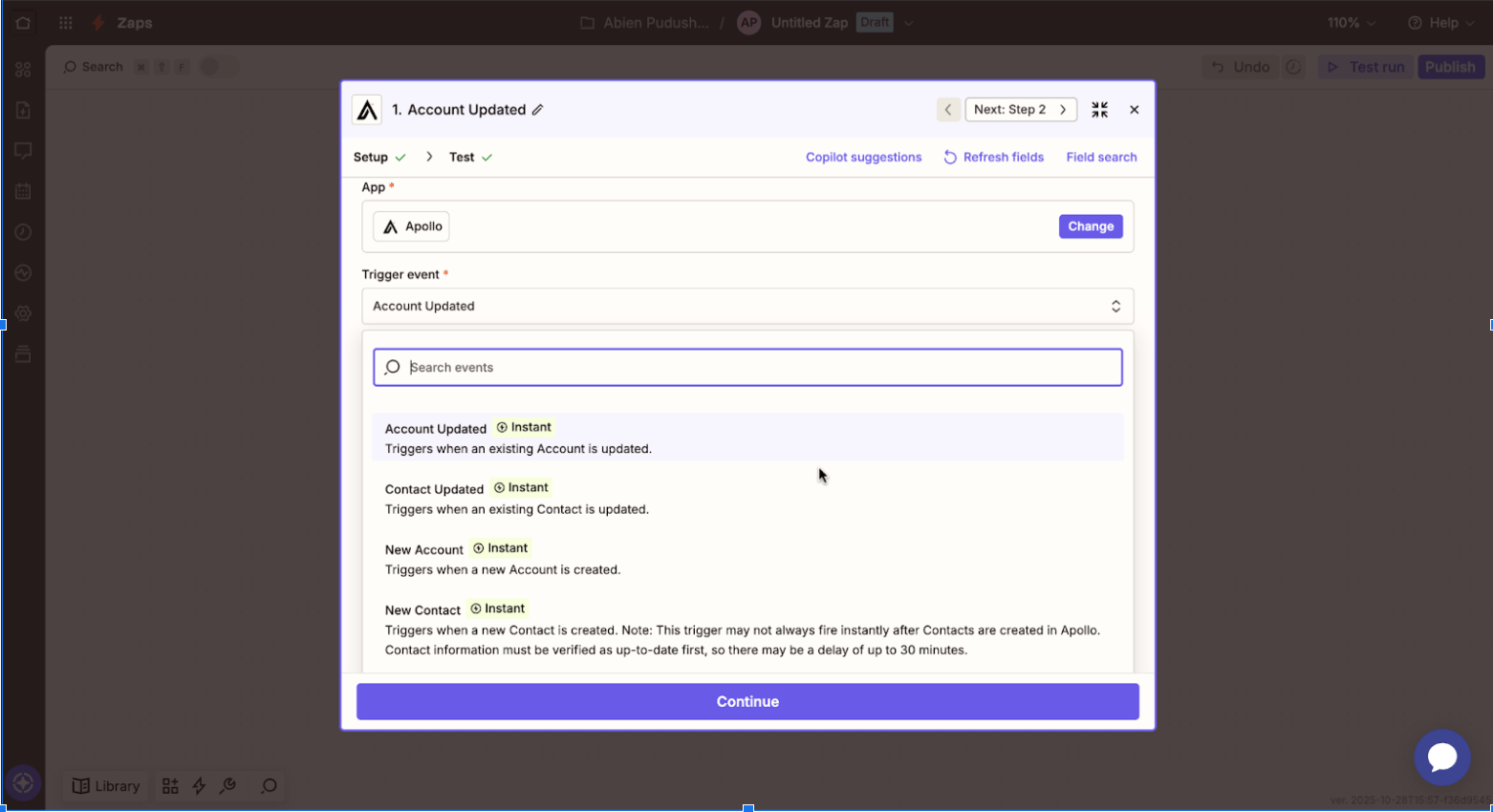Open the Library panel
The height and width of the screenshot is (812, 1493).
click(106, 786)
